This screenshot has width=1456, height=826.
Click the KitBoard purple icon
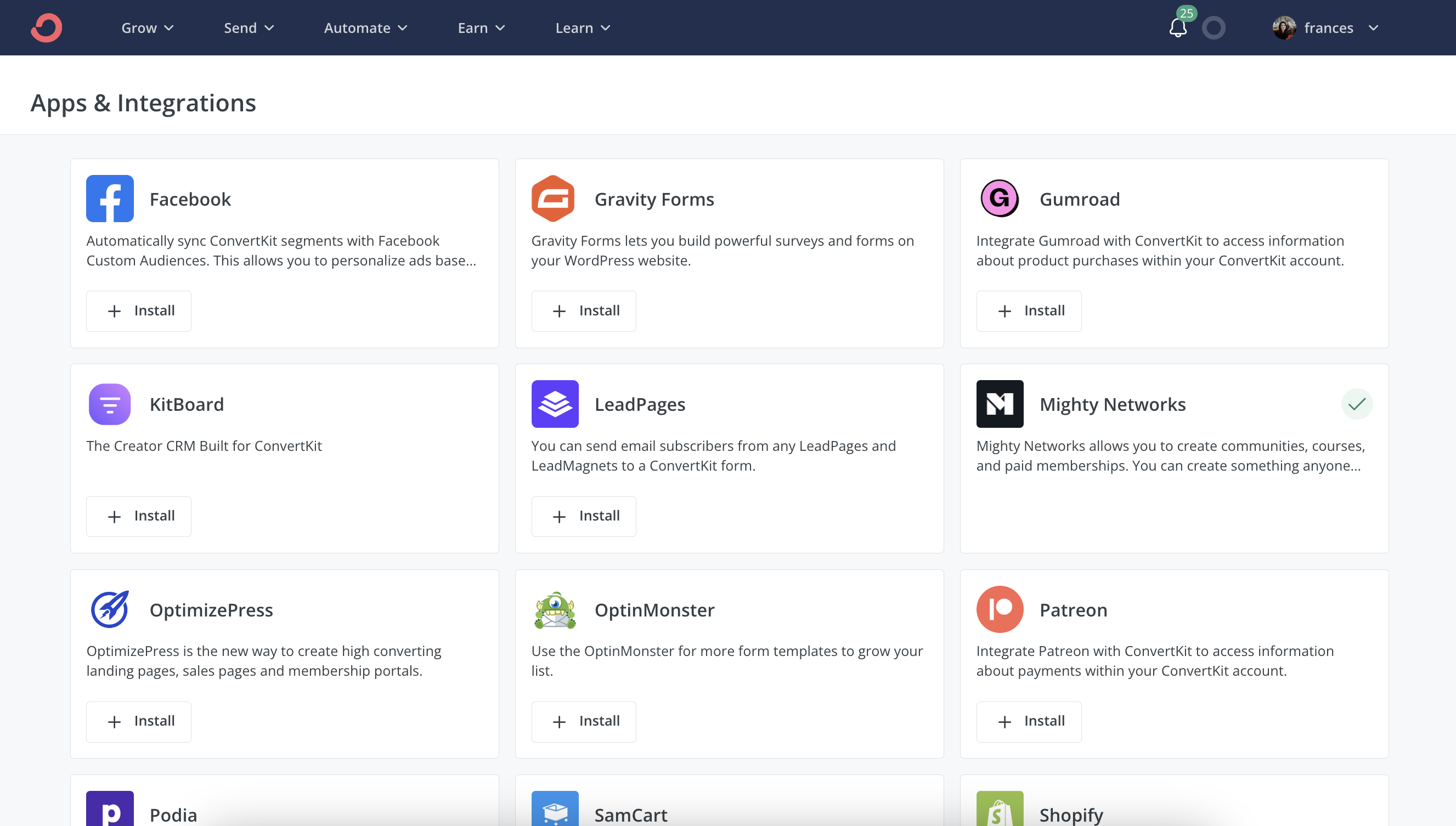point(110,404)
